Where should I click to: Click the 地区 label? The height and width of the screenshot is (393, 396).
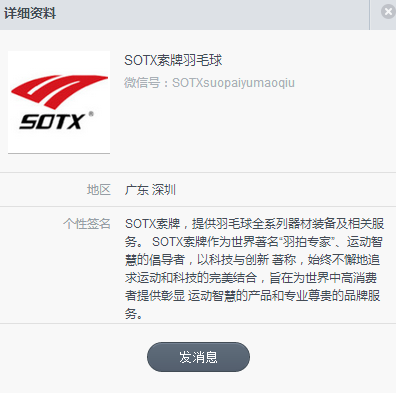pyautogui.click(x=99, y=190)
